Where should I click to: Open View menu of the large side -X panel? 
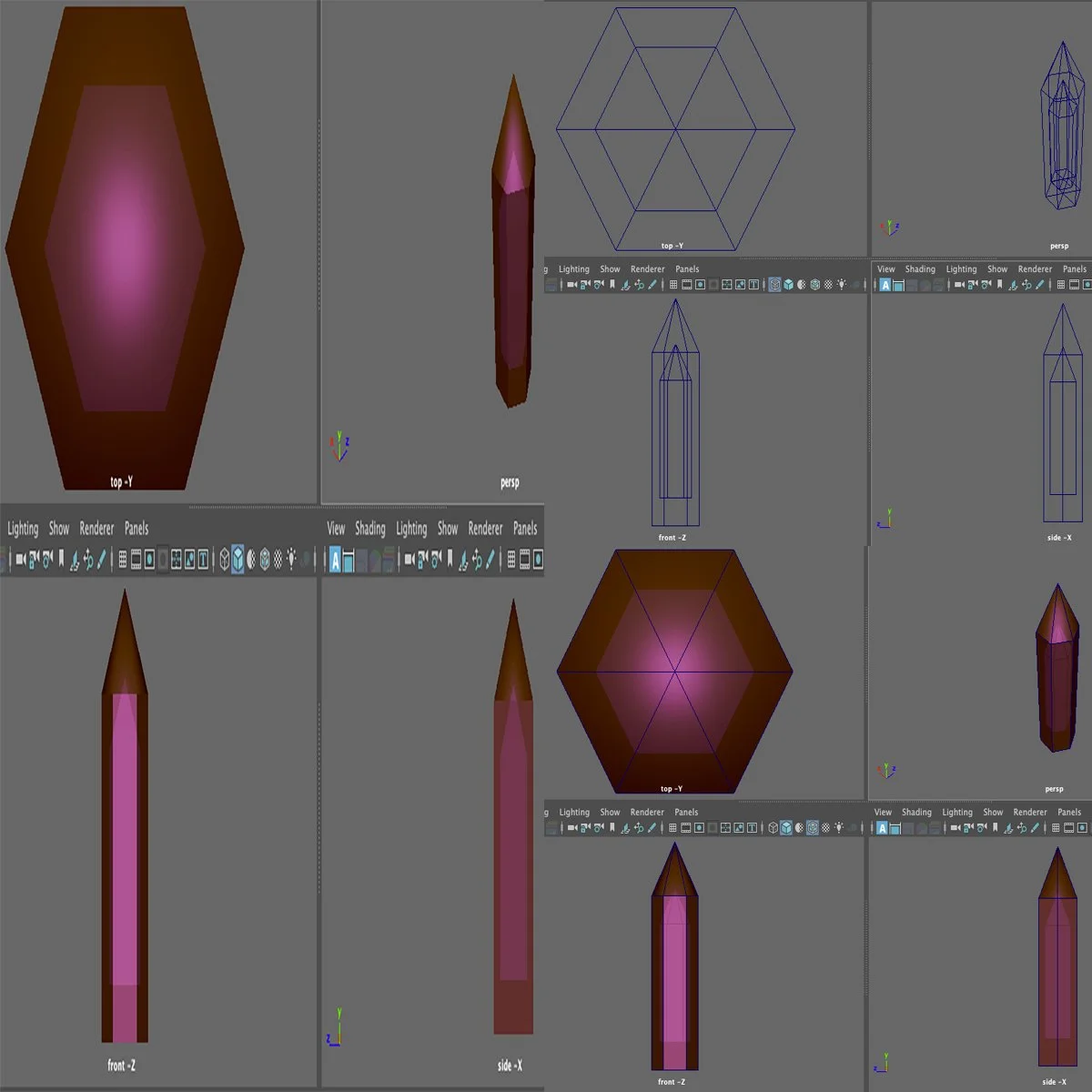pos(336,529)
